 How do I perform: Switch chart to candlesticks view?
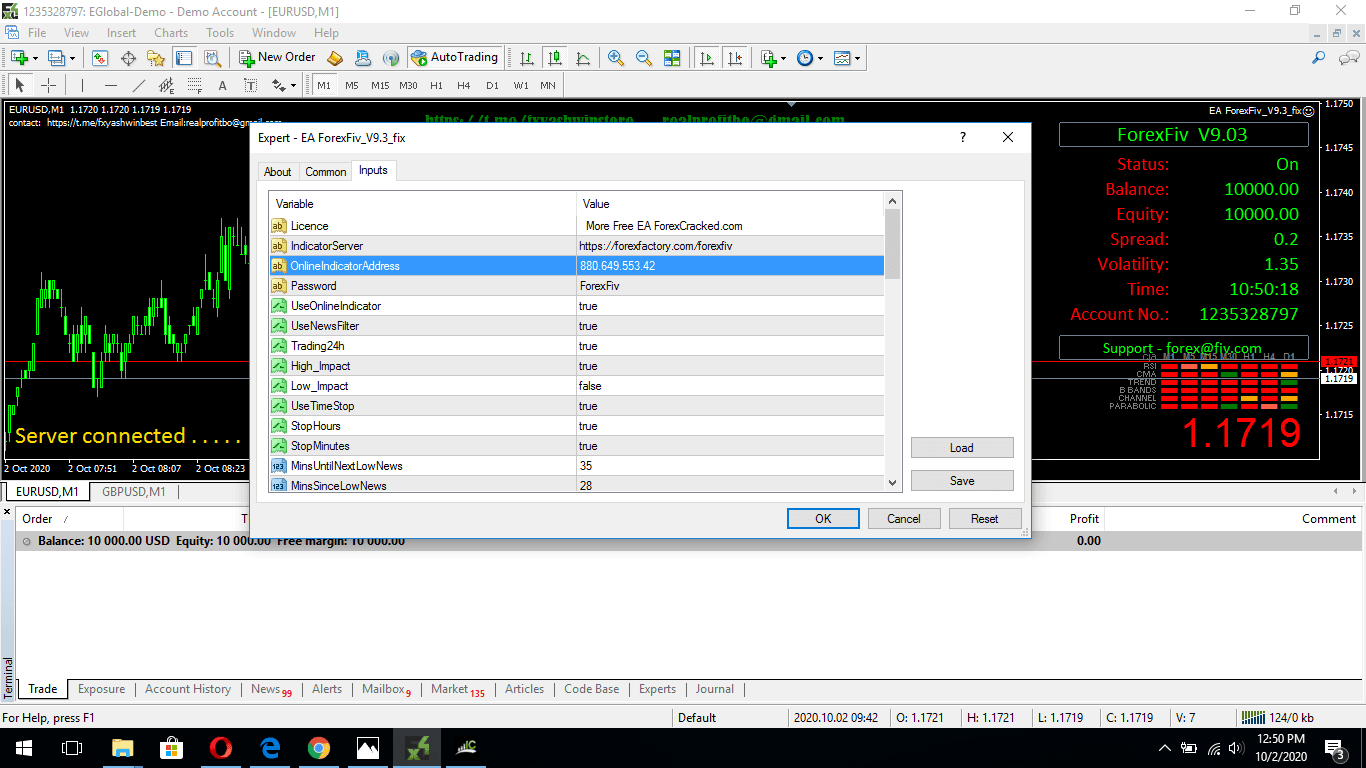(x=555, y=58)
